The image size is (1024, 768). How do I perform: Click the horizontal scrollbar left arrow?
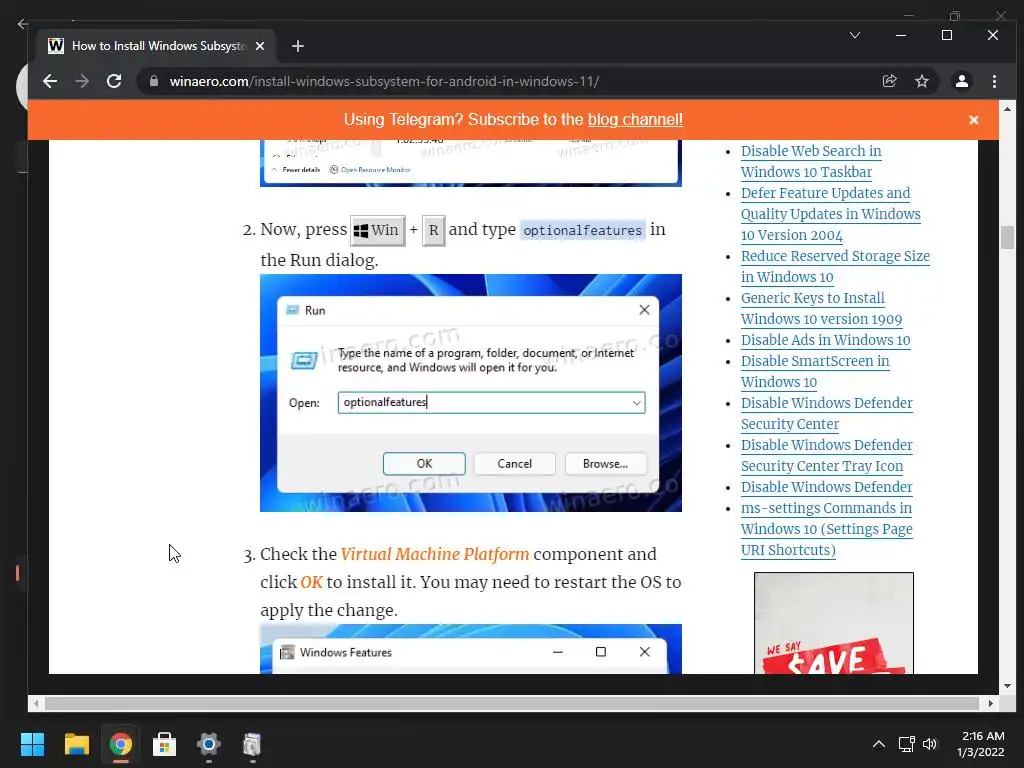(x=36, y=703)
